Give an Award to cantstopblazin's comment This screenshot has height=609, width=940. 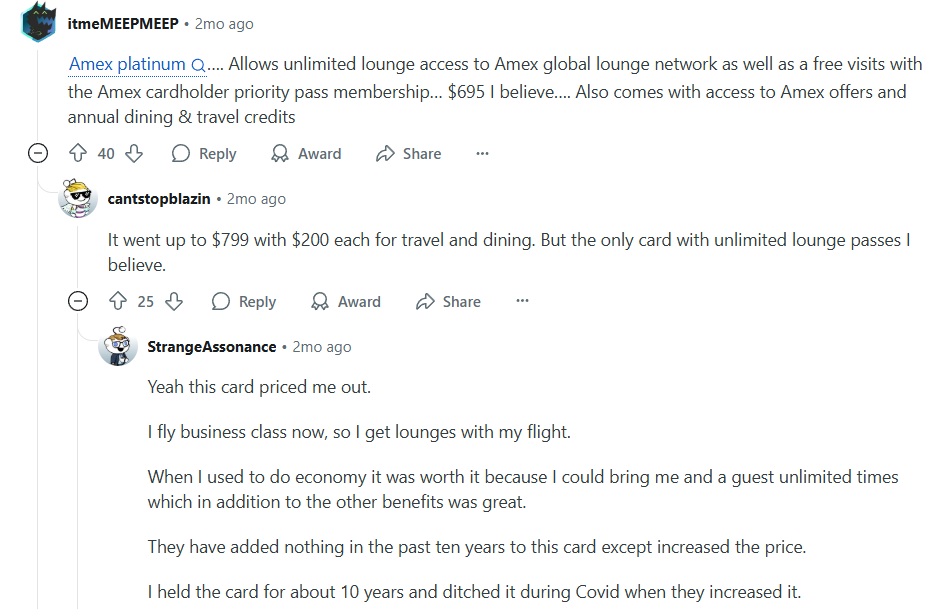pyautogui.click(x=346, y=301)
